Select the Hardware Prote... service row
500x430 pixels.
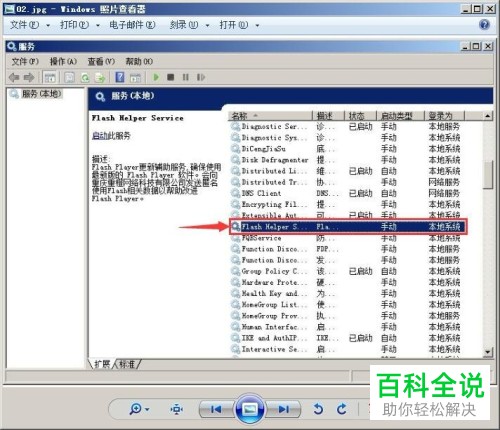click(346, 282)
